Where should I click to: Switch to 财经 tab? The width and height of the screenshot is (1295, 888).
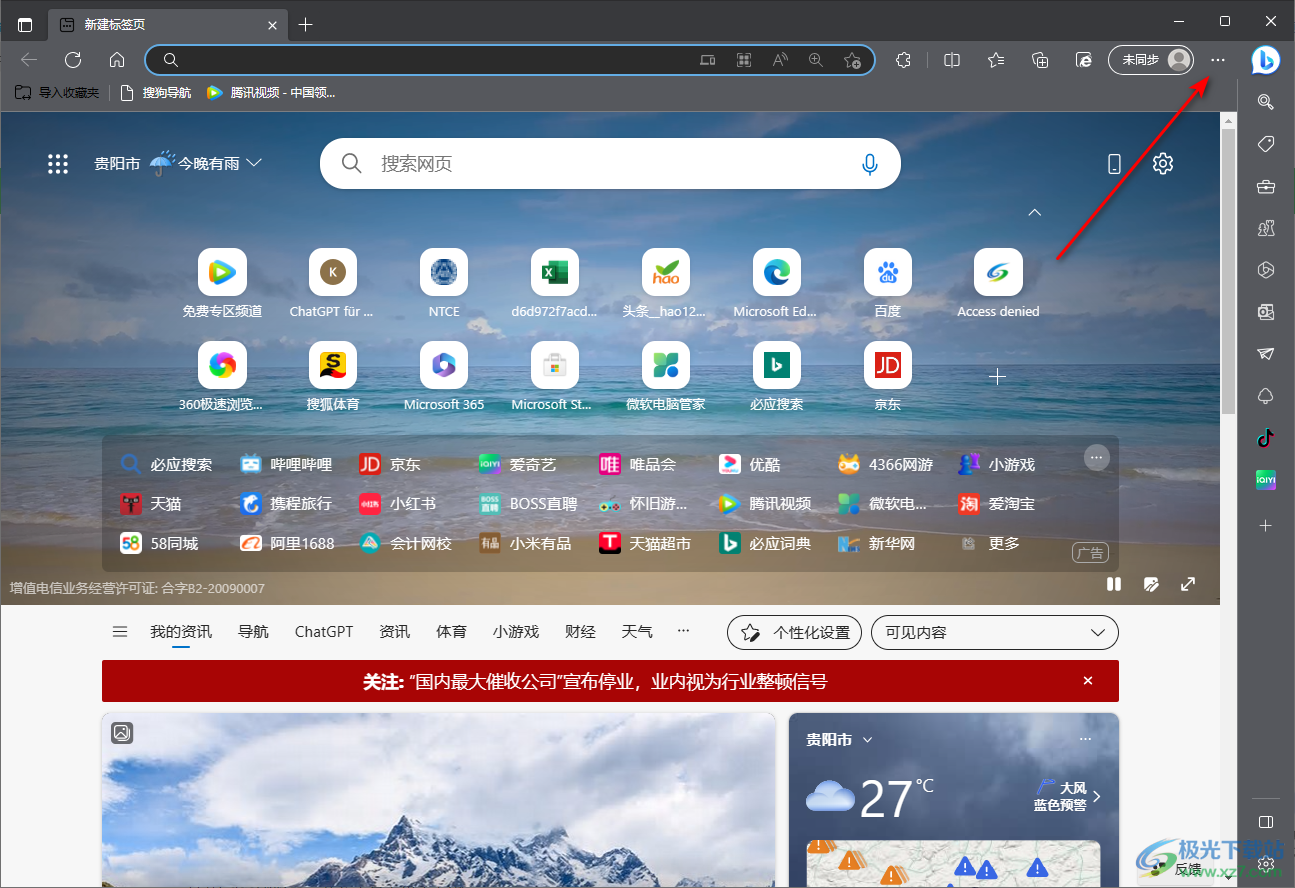click(580, 632)
